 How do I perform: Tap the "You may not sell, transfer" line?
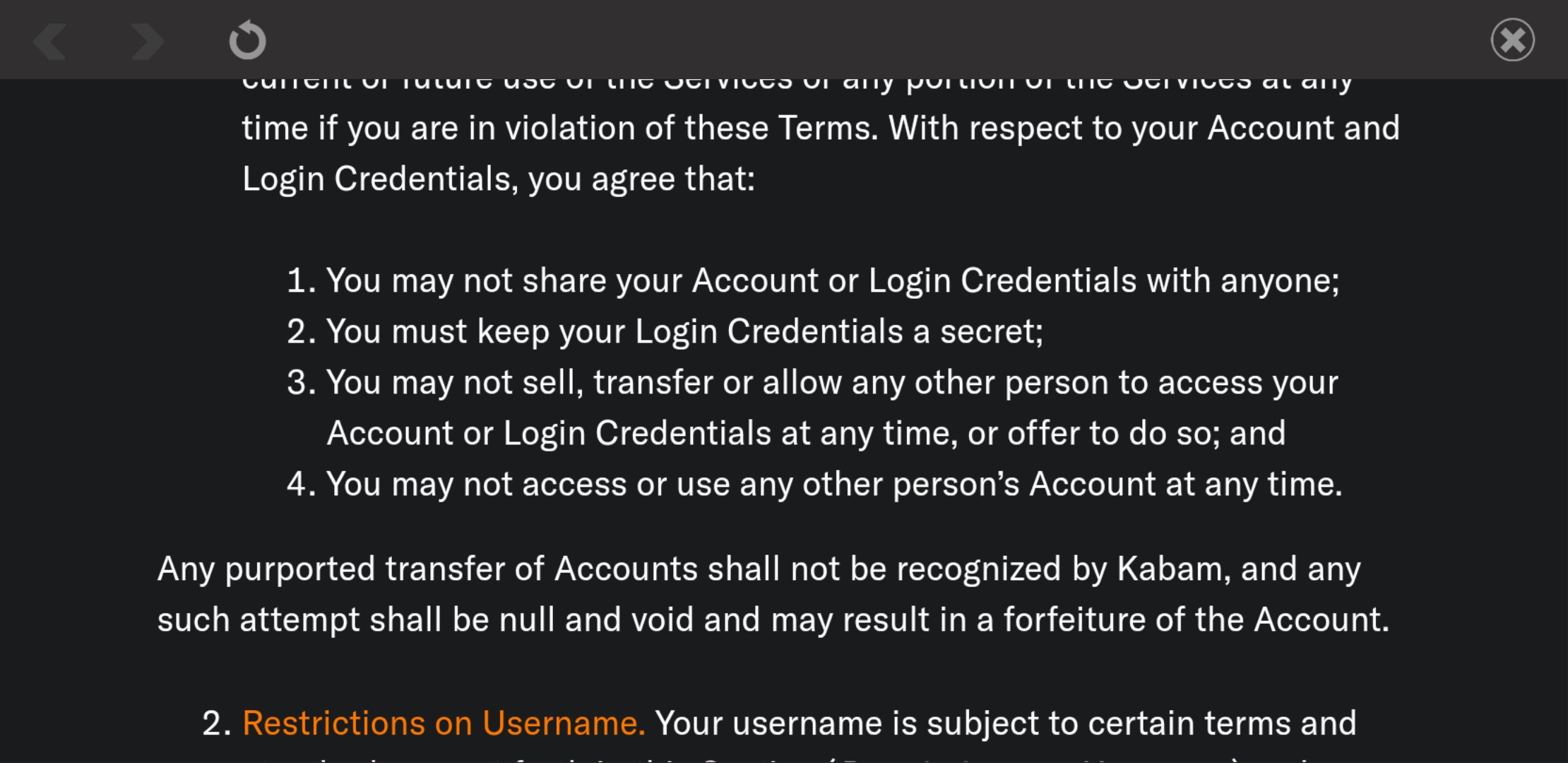click(x=832, y=382)
